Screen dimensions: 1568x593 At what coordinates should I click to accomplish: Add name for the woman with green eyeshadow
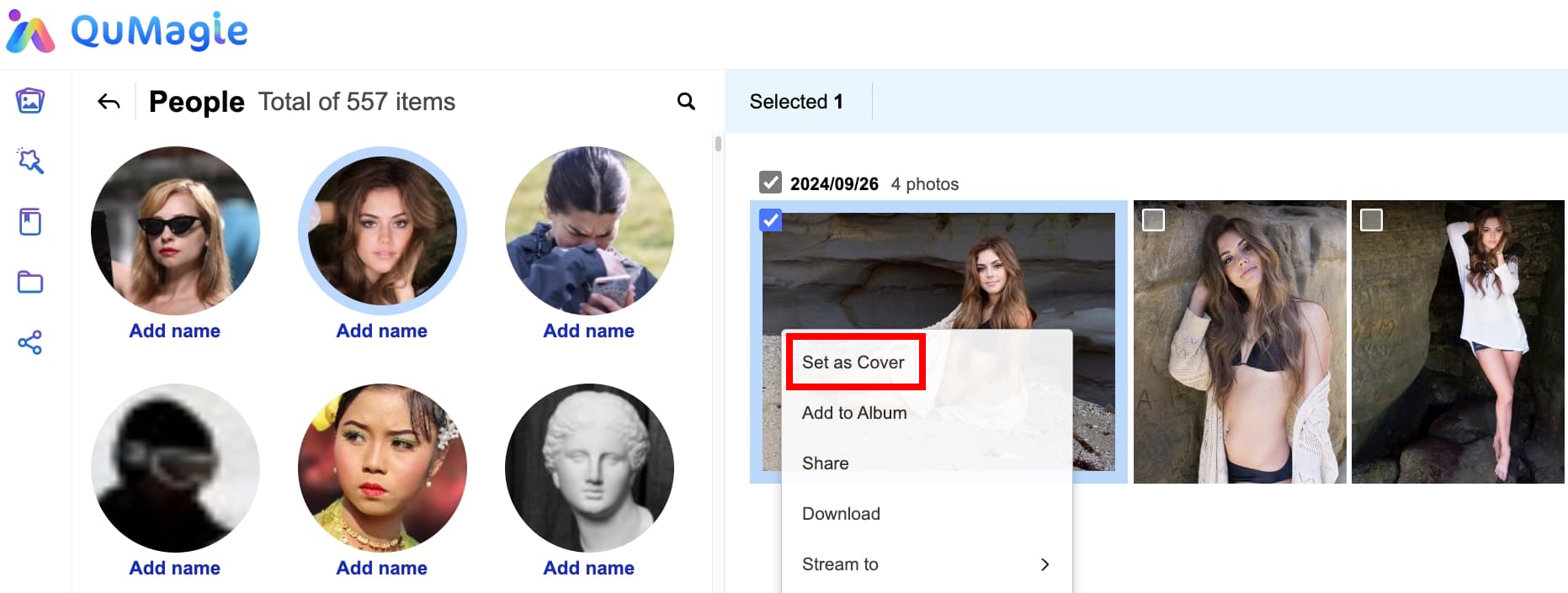pos(382,568)
